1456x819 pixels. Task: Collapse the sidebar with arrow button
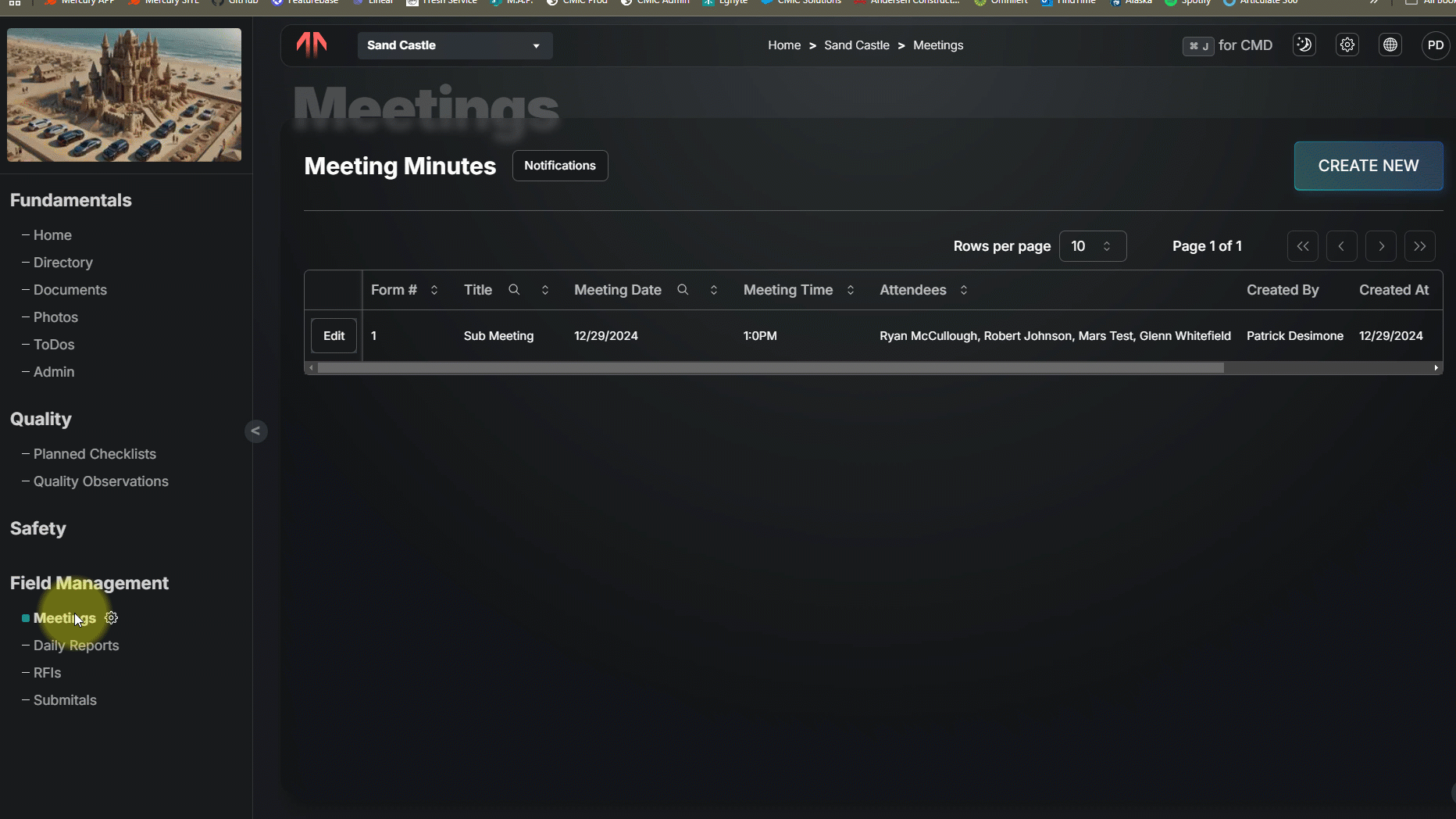click(255, 431)
